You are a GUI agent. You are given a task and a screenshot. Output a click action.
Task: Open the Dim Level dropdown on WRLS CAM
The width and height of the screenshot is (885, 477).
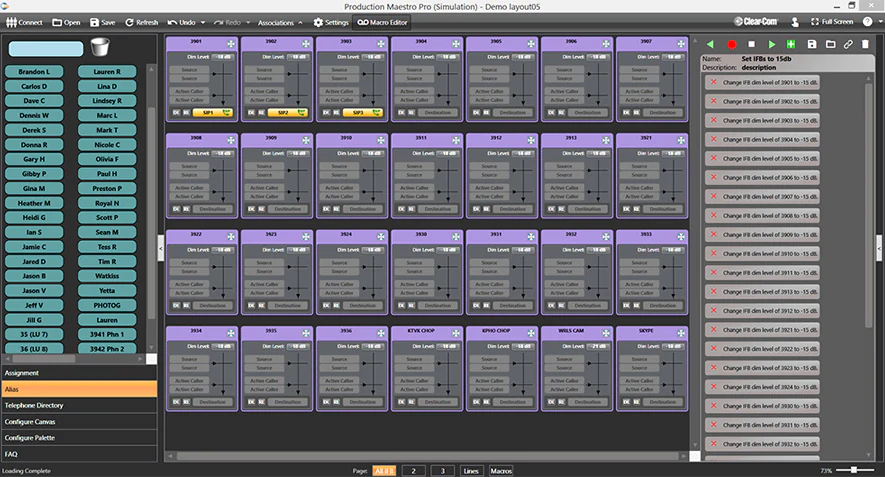597,347
